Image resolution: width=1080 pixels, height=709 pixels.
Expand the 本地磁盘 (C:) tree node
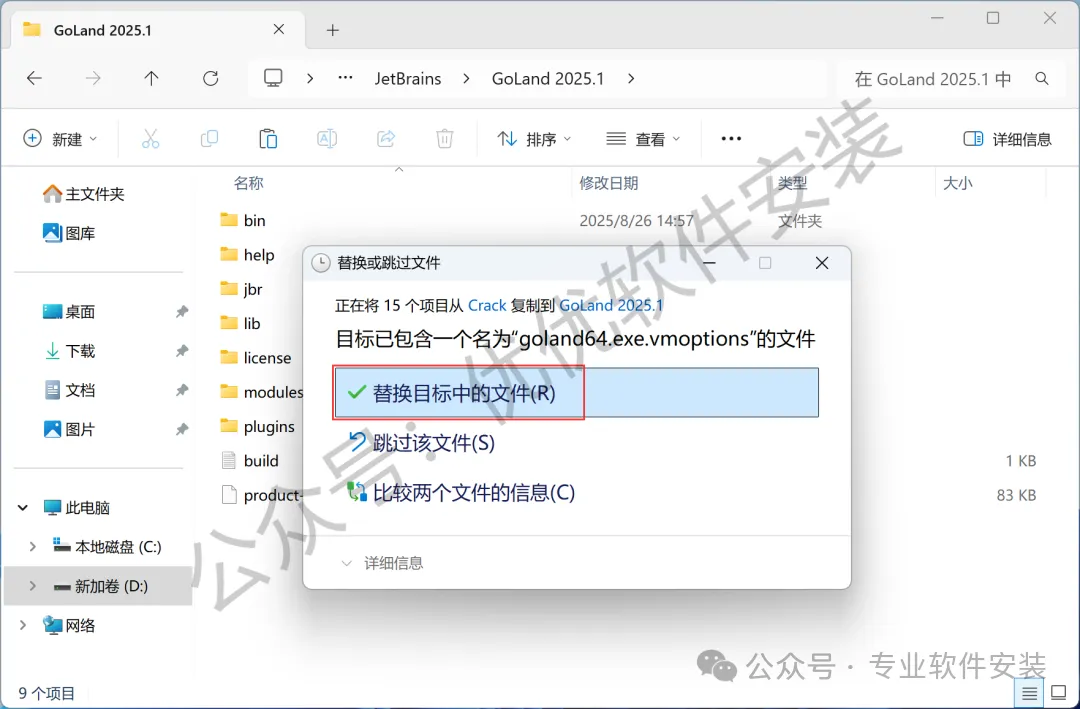32,547
